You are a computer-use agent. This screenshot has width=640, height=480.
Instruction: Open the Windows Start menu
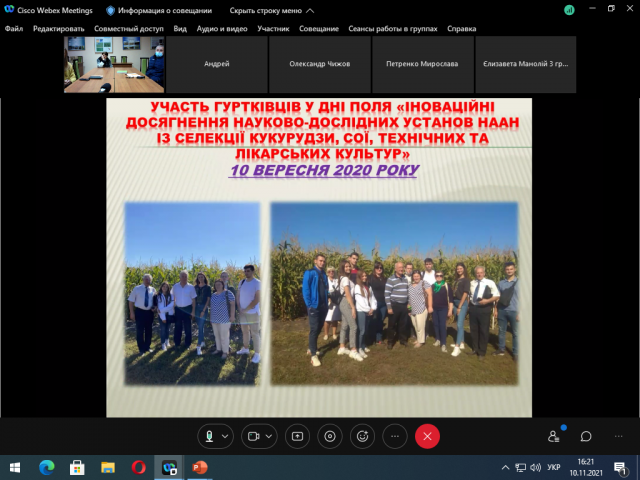(x=15, y=467)
